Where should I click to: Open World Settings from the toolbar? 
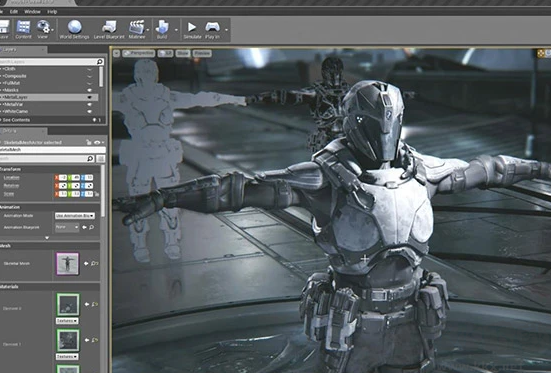click(74, 29)
